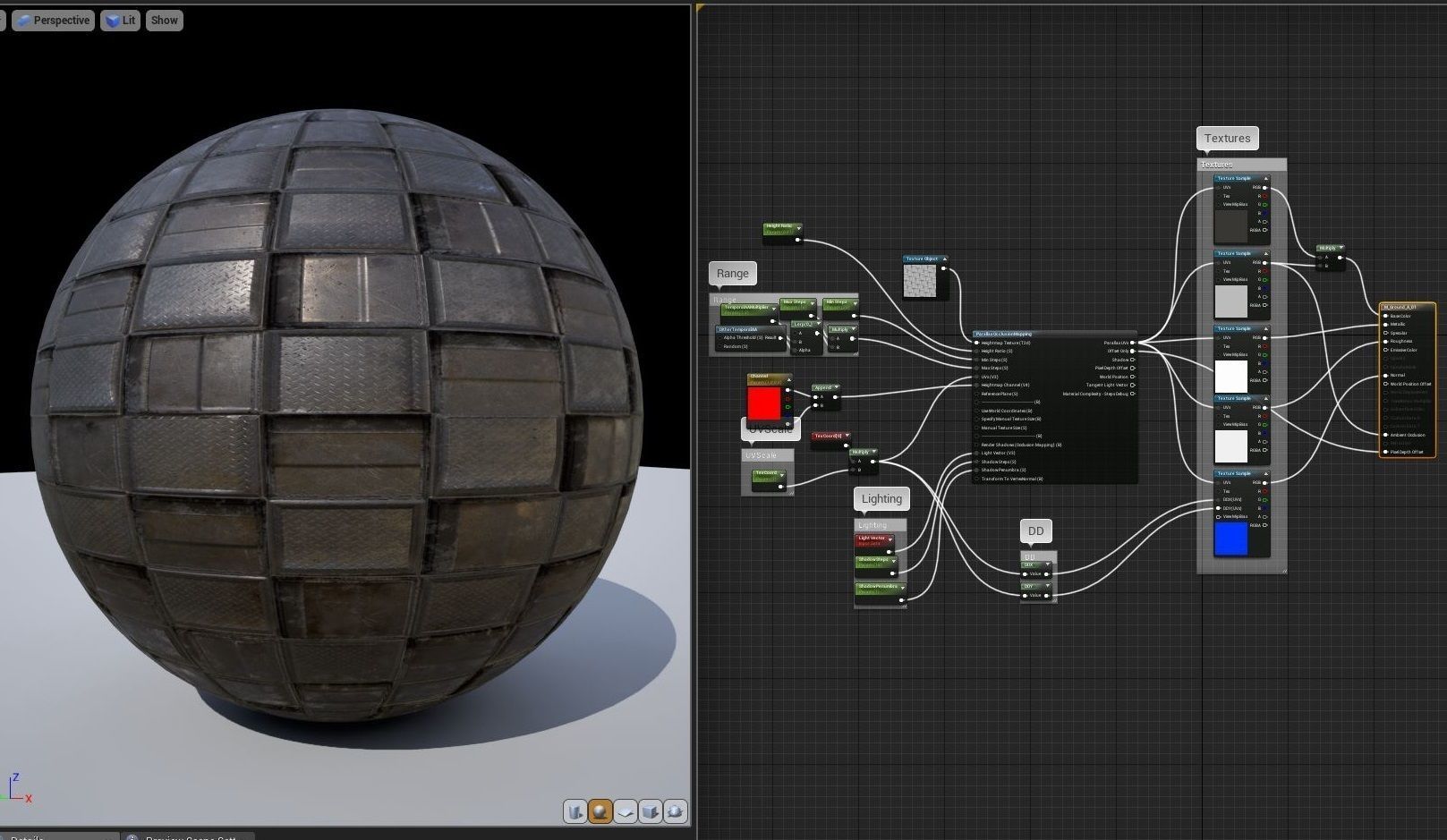
Task: Select the DD comment bubble
Action: [1035, 530]
